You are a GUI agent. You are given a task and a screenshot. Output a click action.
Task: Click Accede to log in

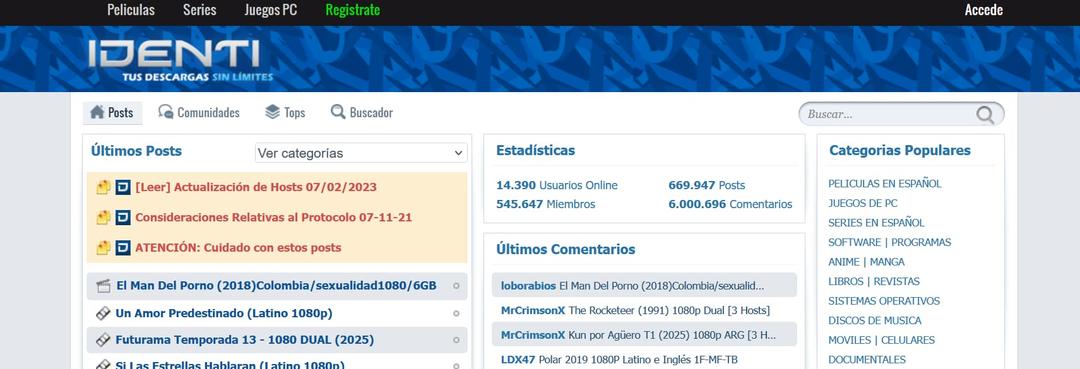(x=984, y=10)
